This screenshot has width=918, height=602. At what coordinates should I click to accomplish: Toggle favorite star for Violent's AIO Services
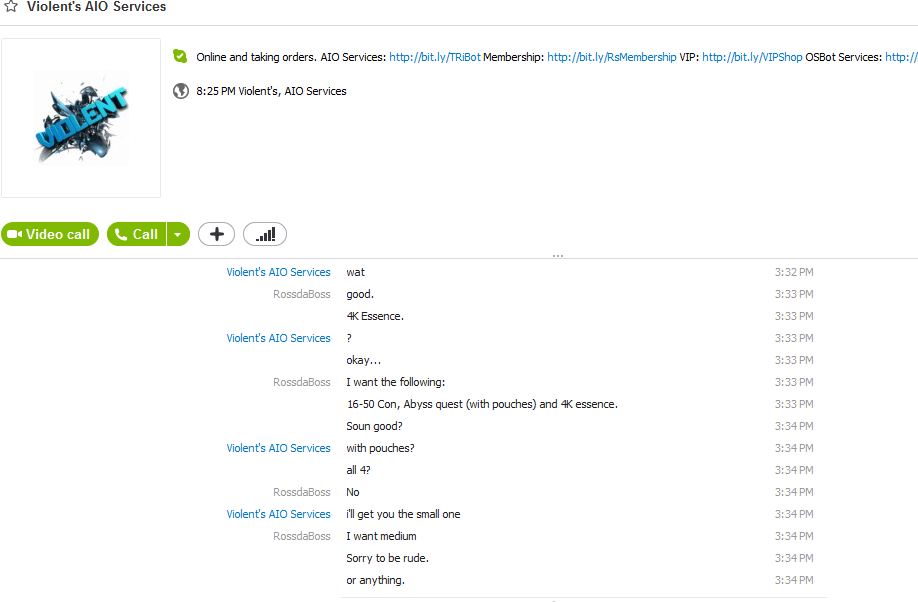[11, 6]
